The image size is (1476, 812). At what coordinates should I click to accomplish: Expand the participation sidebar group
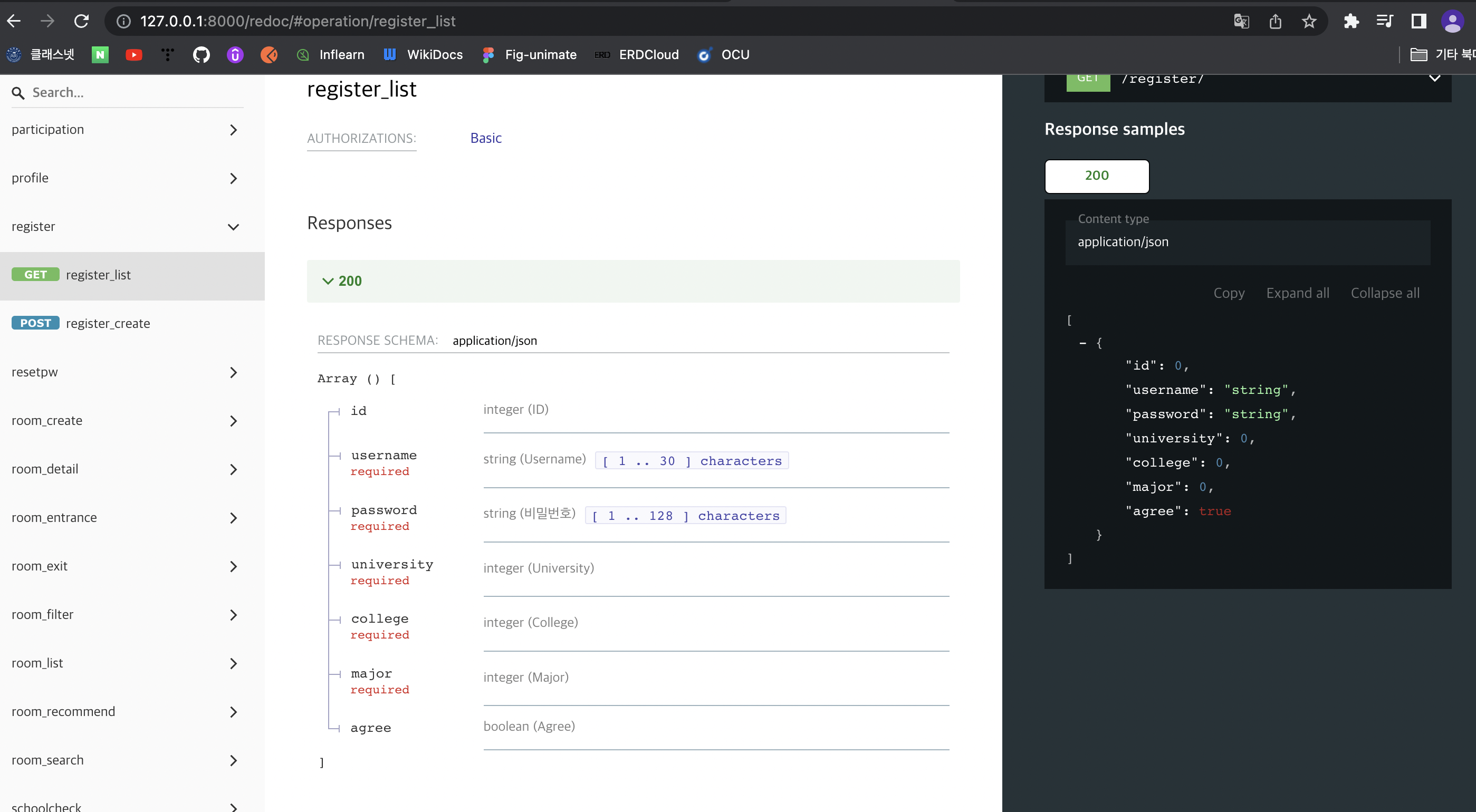pos(233,130)
